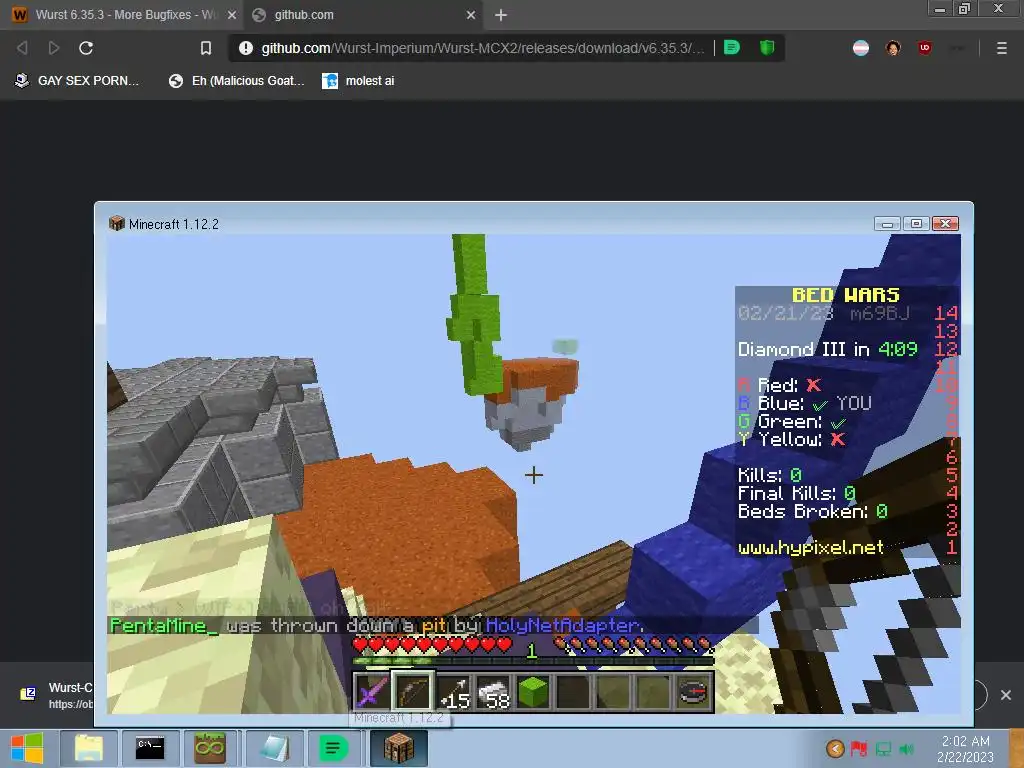Image resolution: width=1024 pixels, height=768 pixels.
Task: Select the arrows slot with 15
Action: pyautogui.click(x=453, y=692)
